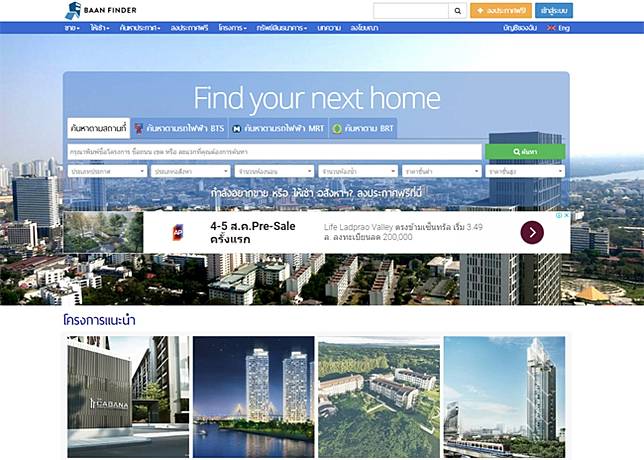This screenshot has width=644, height=460.
Task: Select the BRT search tab
Action: [x=363, y=129]
